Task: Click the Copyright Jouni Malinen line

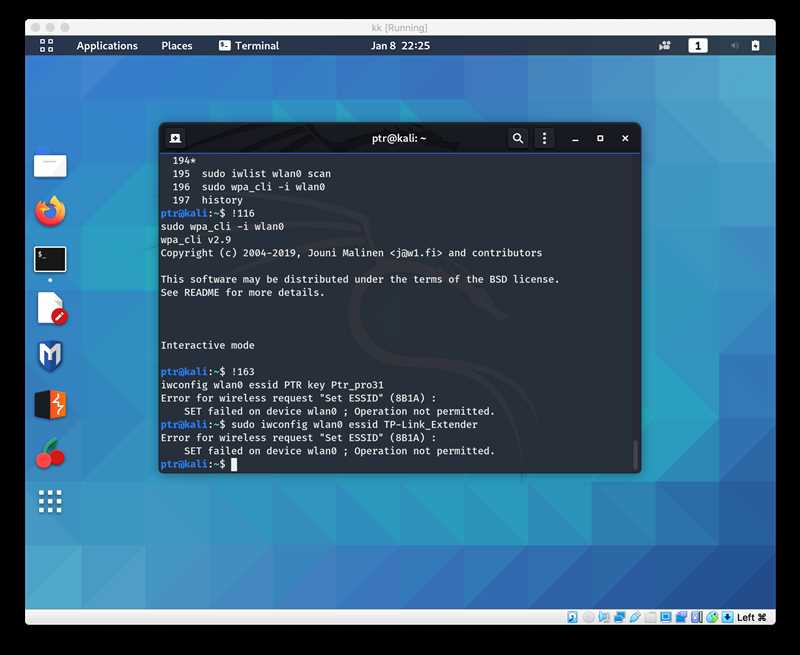Action: 351,253
